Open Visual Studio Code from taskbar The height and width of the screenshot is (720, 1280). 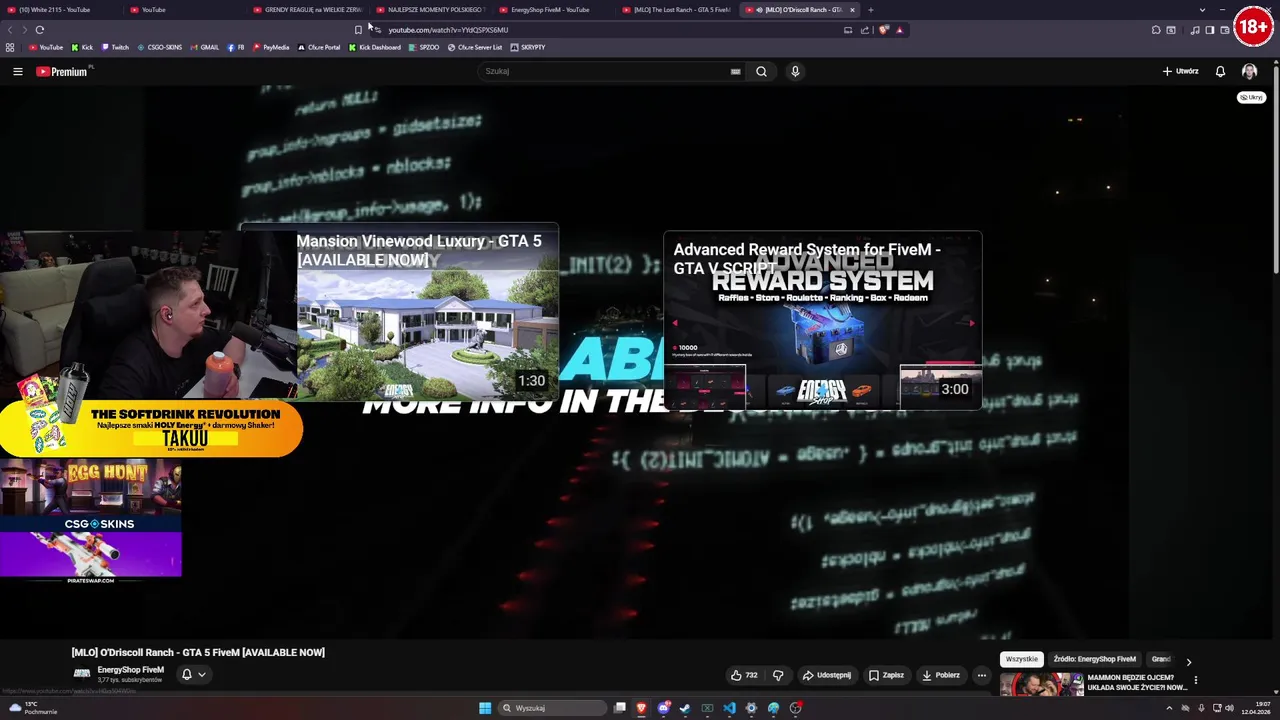tap(729, 708)
